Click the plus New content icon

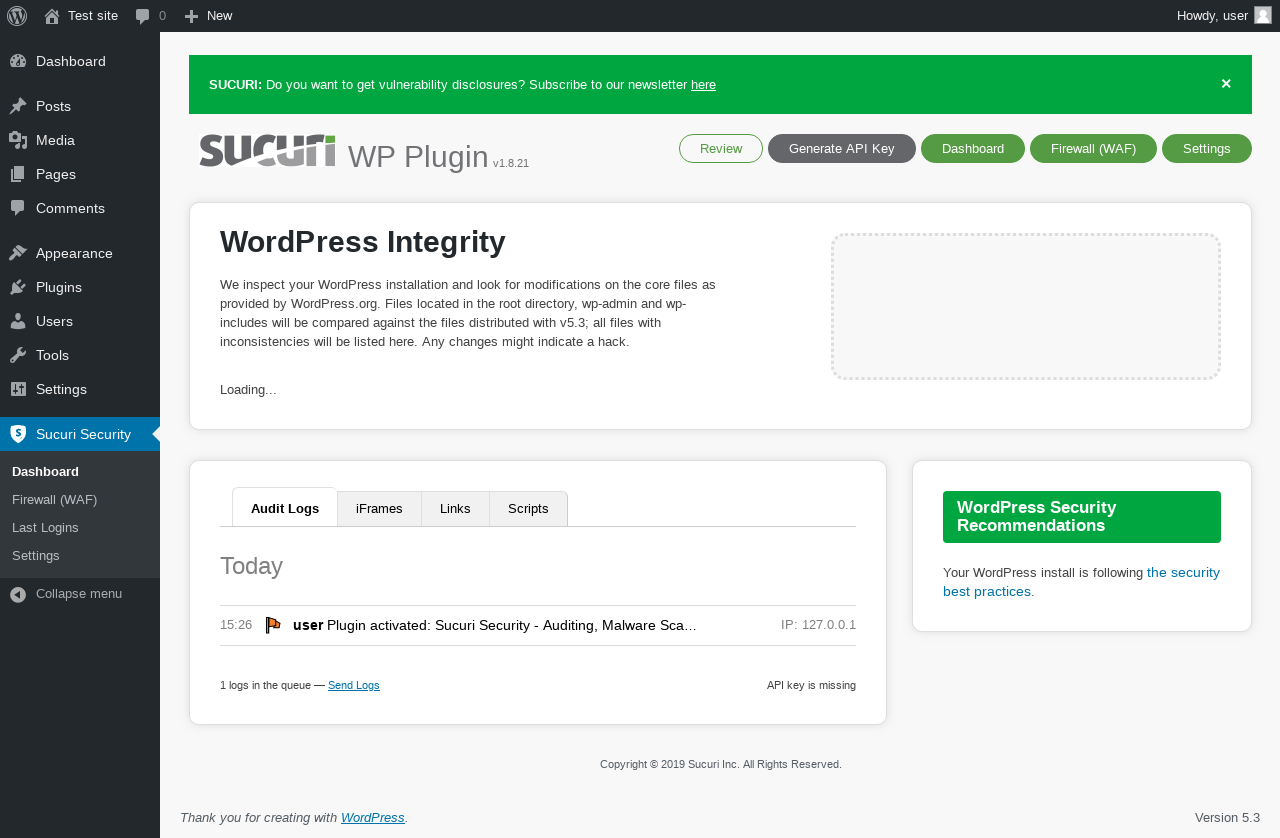192,16
